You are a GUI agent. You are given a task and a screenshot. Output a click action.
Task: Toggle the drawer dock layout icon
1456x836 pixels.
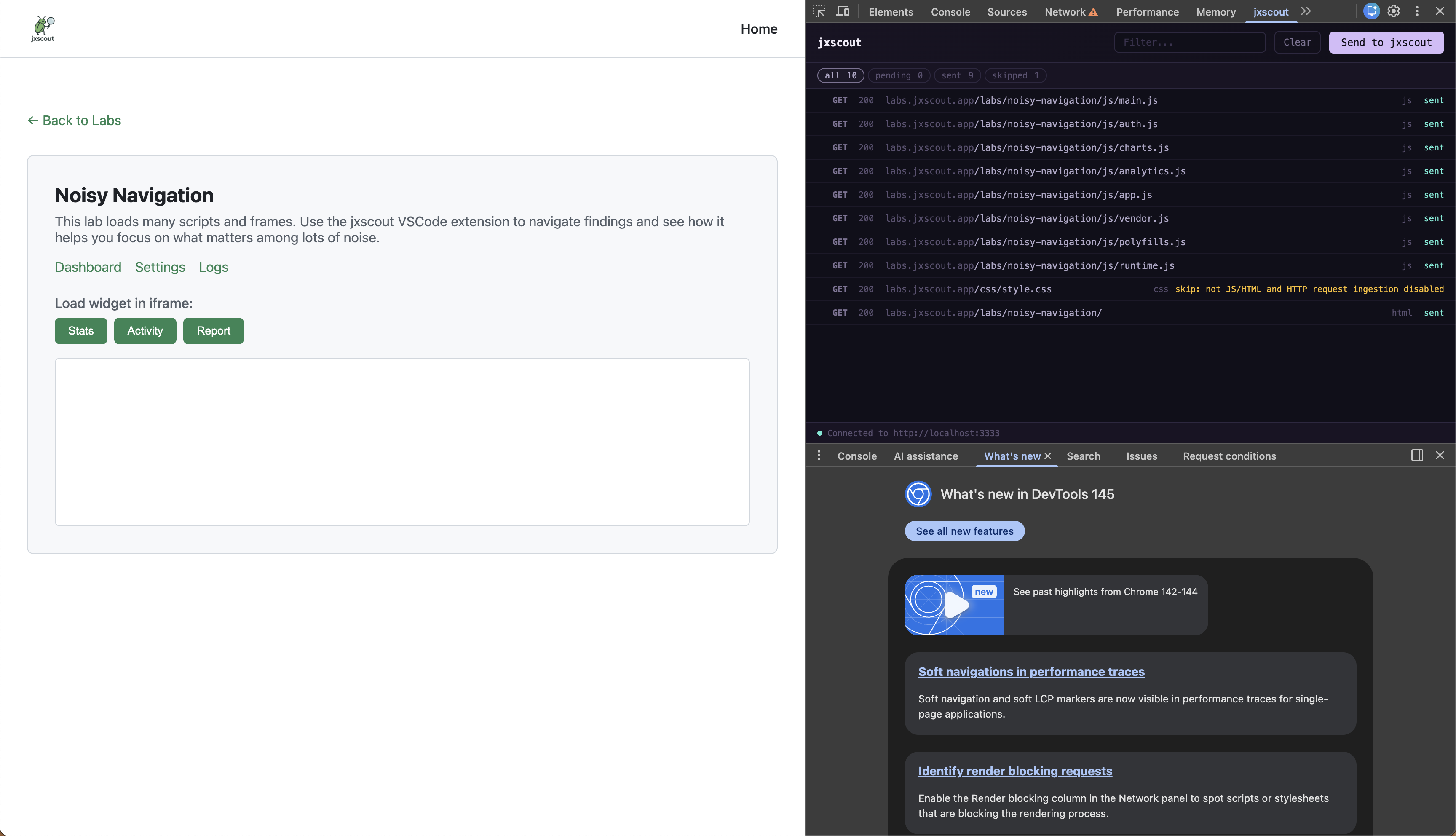(x=1417, y=456)
